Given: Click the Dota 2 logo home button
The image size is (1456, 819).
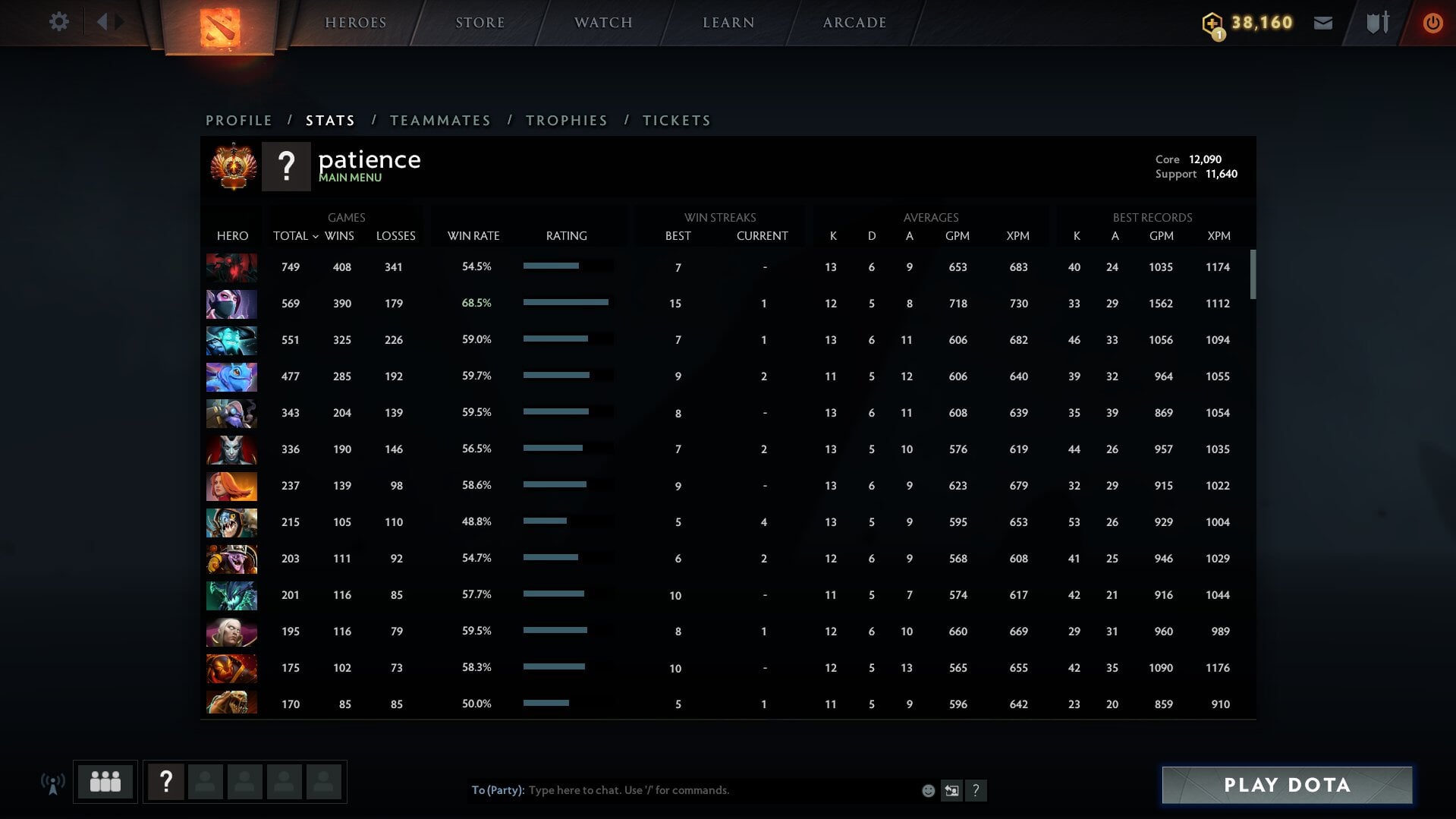Looking at the screenshot, I should pos(220,27).
